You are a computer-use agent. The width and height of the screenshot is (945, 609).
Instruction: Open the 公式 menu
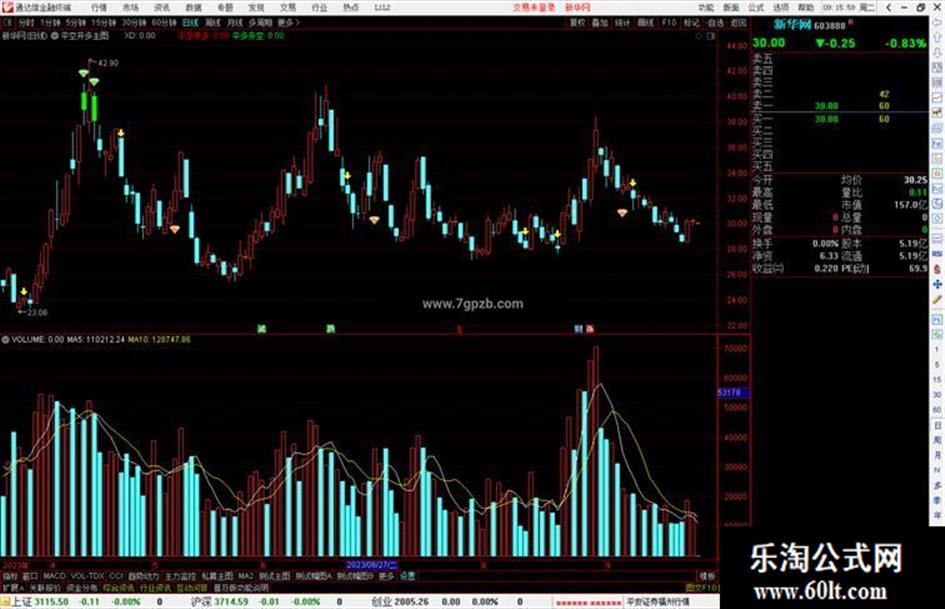pos(756,7)
